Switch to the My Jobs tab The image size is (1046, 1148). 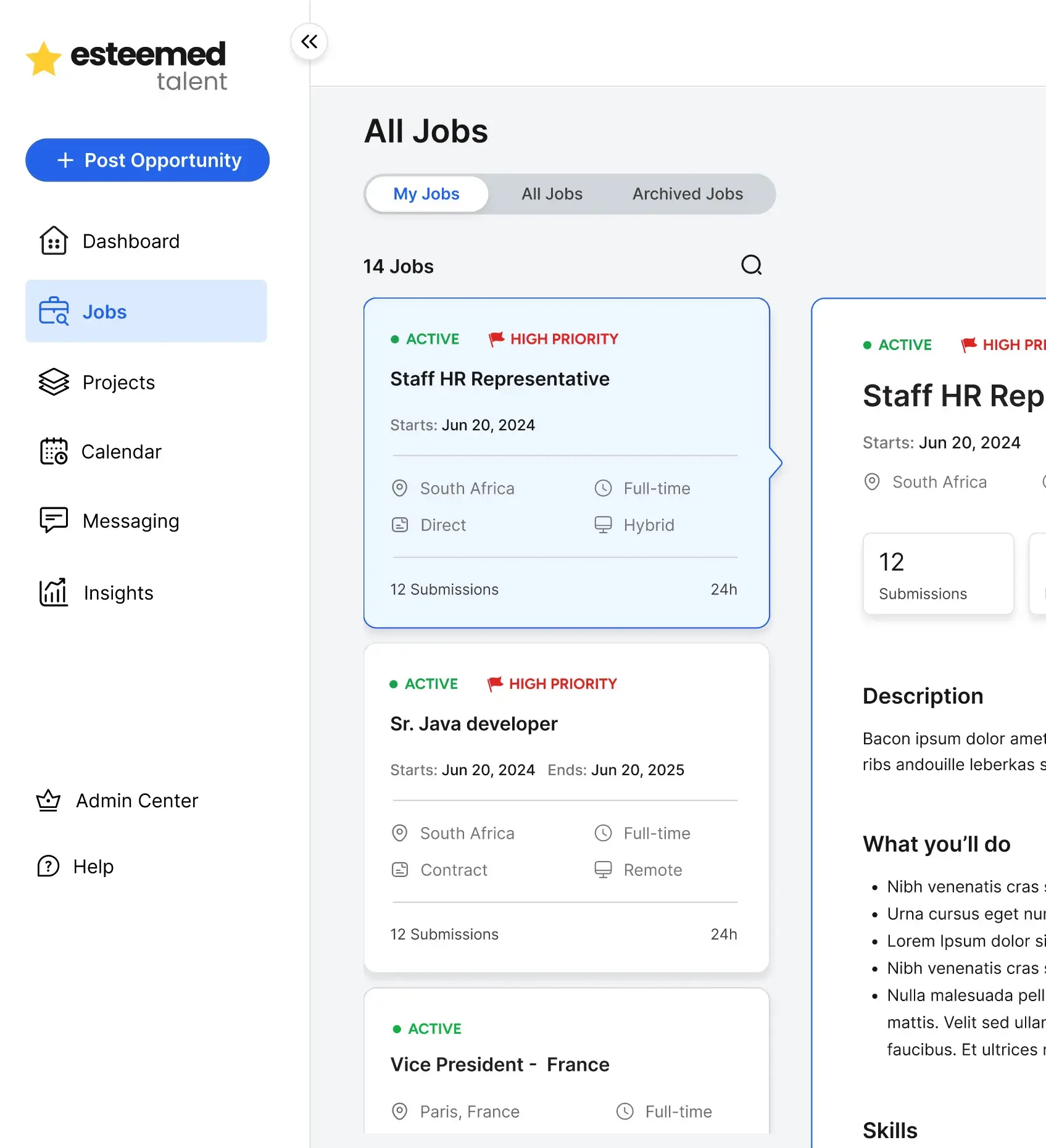coord(426,194)
